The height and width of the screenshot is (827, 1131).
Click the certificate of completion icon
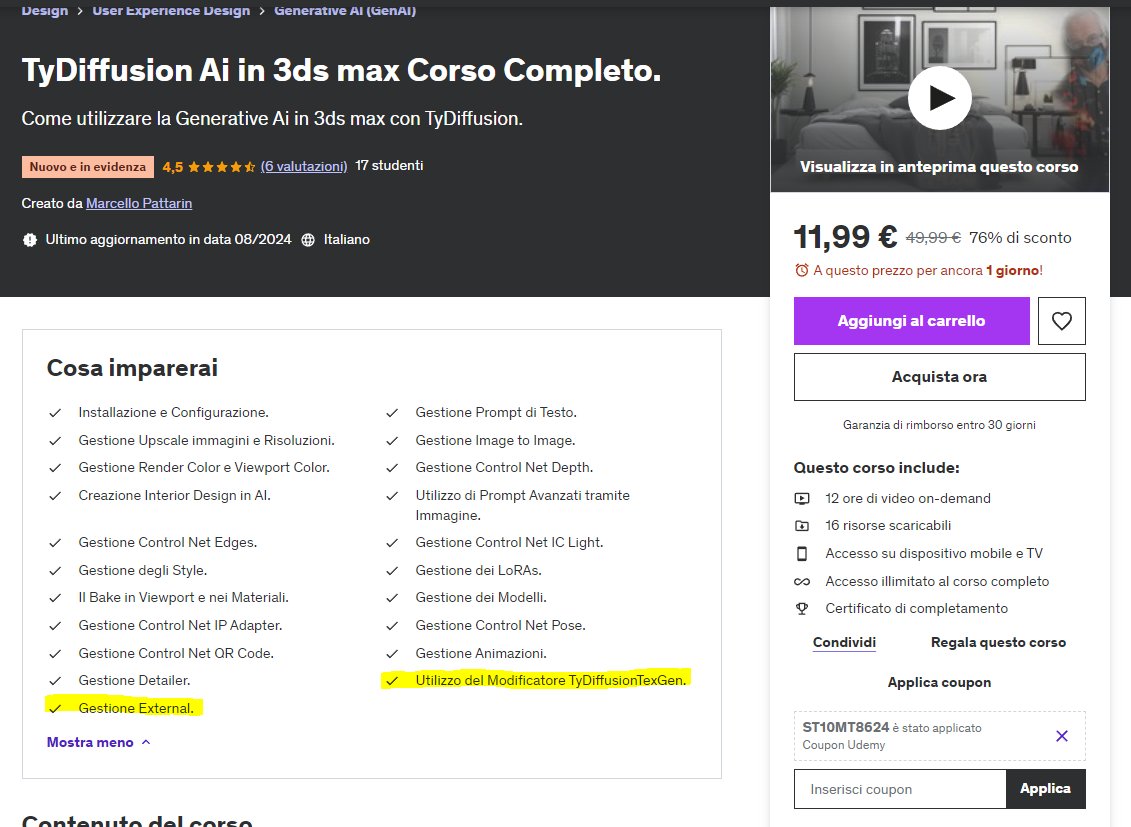click(x=803, y=608)
